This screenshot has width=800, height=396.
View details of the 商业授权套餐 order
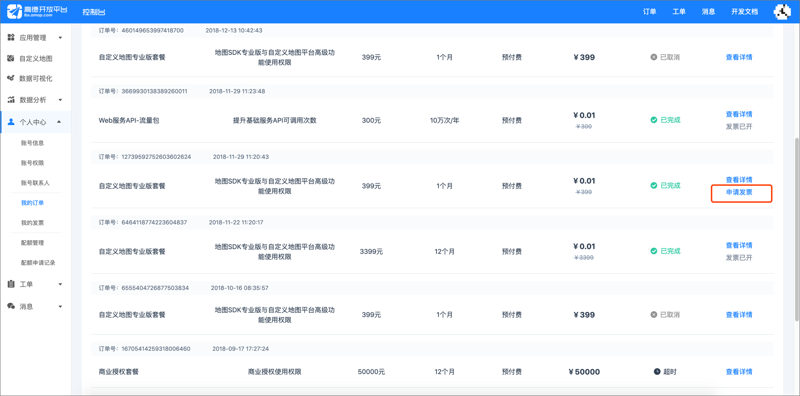click(739, 372)
